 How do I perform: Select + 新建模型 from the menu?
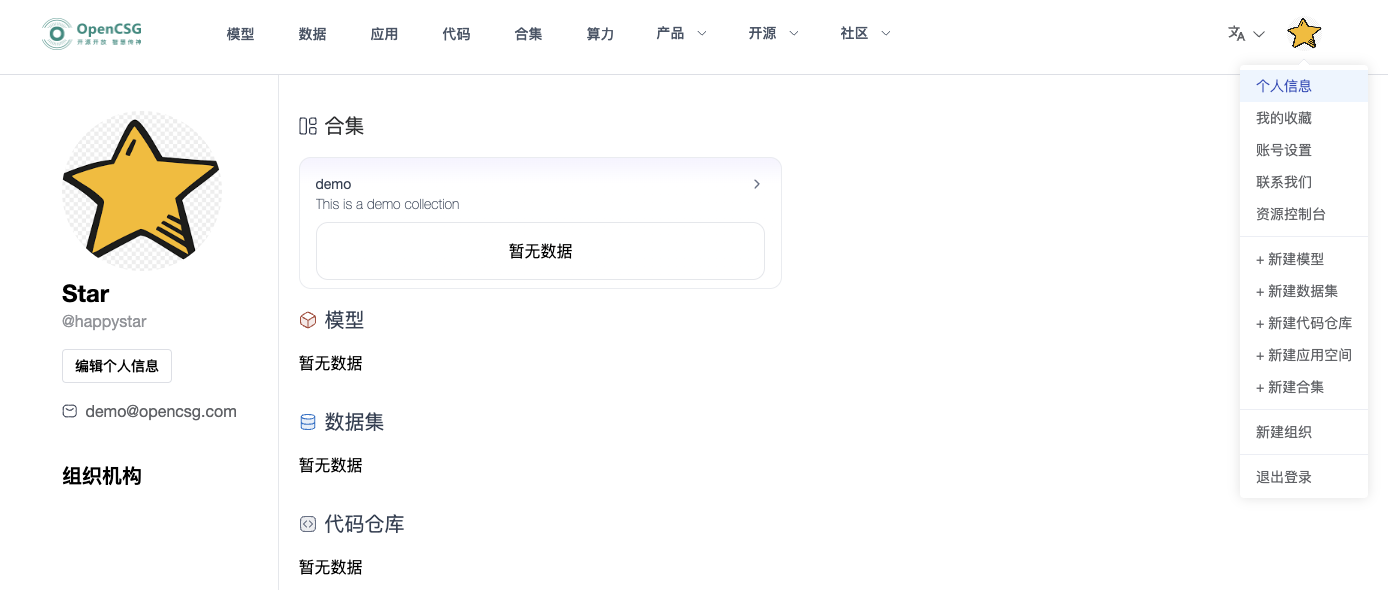[1290, 259]
